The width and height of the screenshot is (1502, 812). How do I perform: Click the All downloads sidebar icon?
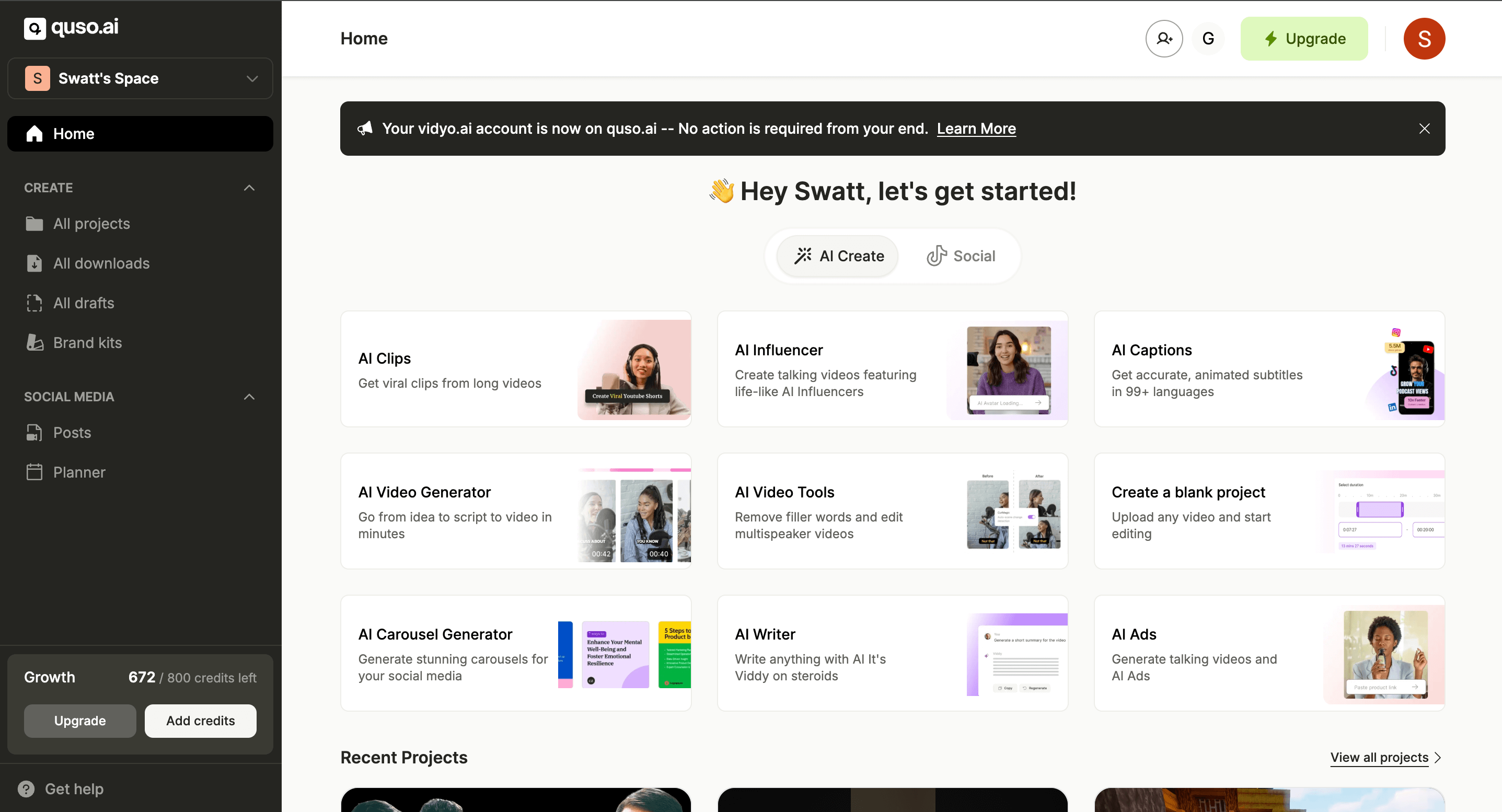(34, 263)
